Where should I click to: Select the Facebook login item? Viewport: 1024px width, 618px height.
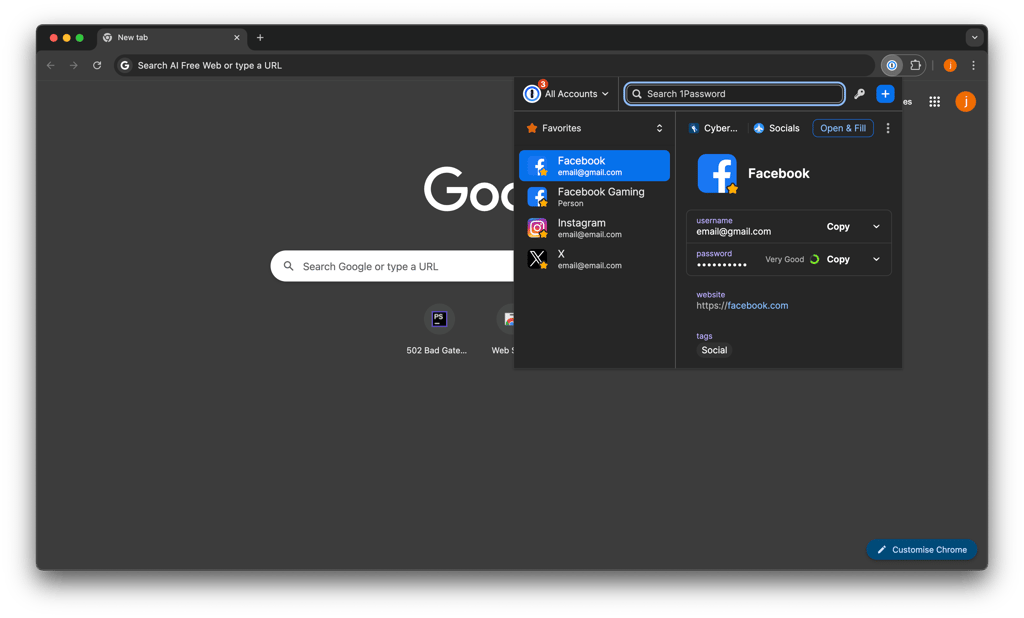[x=594, y=166]
